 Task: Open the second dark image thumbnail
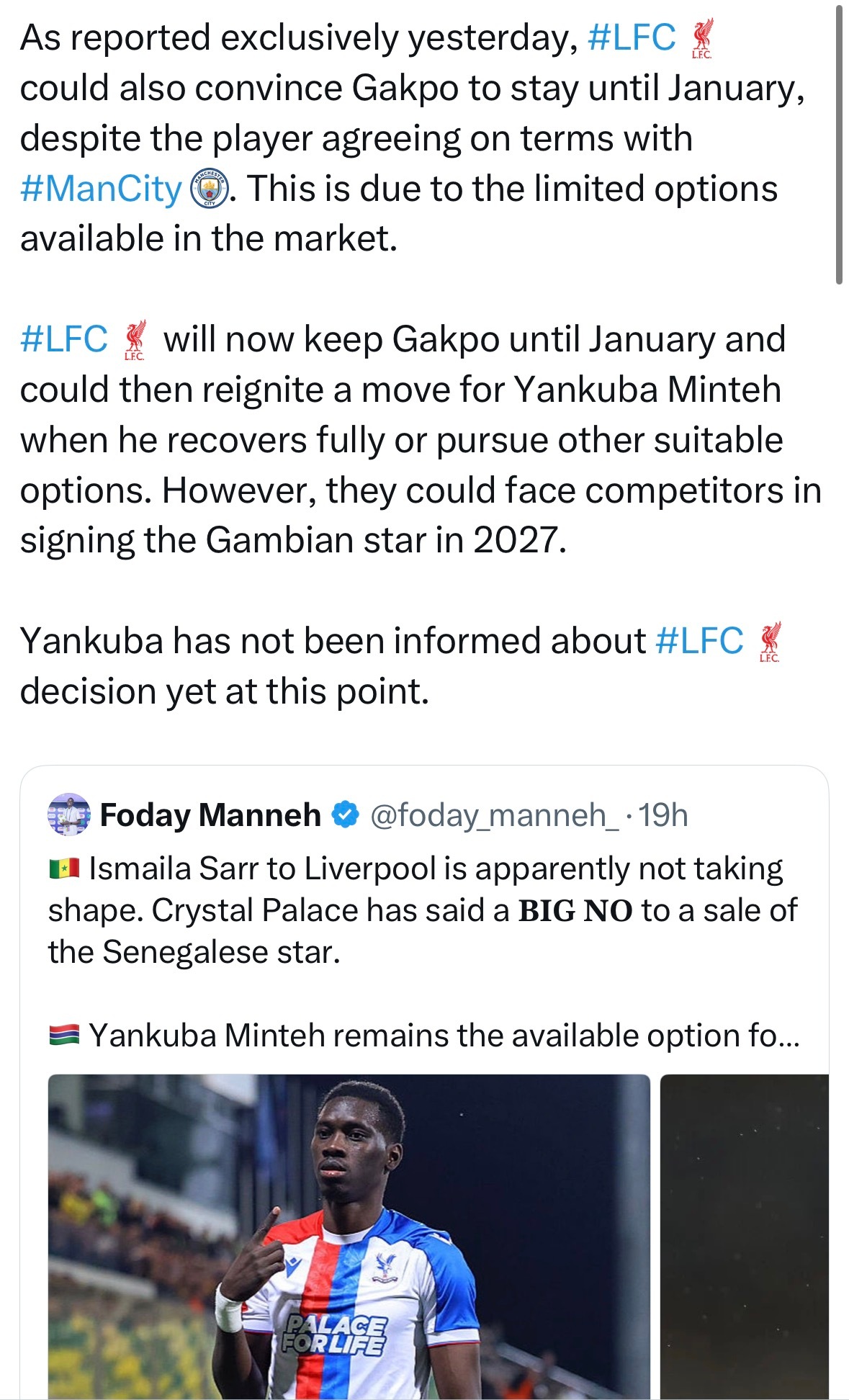click(745, 1237)
